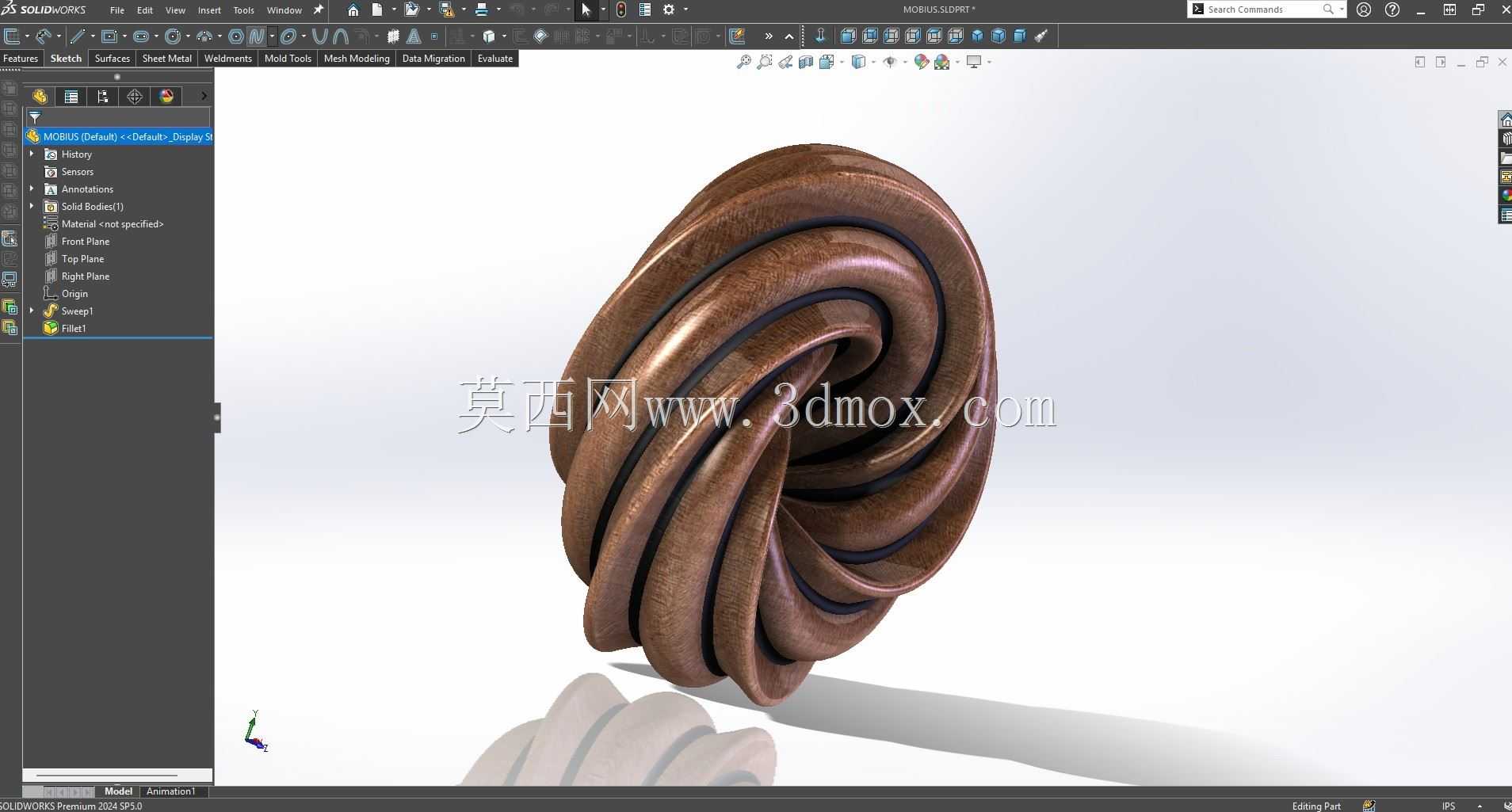This screenshot has width=1512, height=812.
Task: Open the Sheet Metal tab
Action: 166,59
